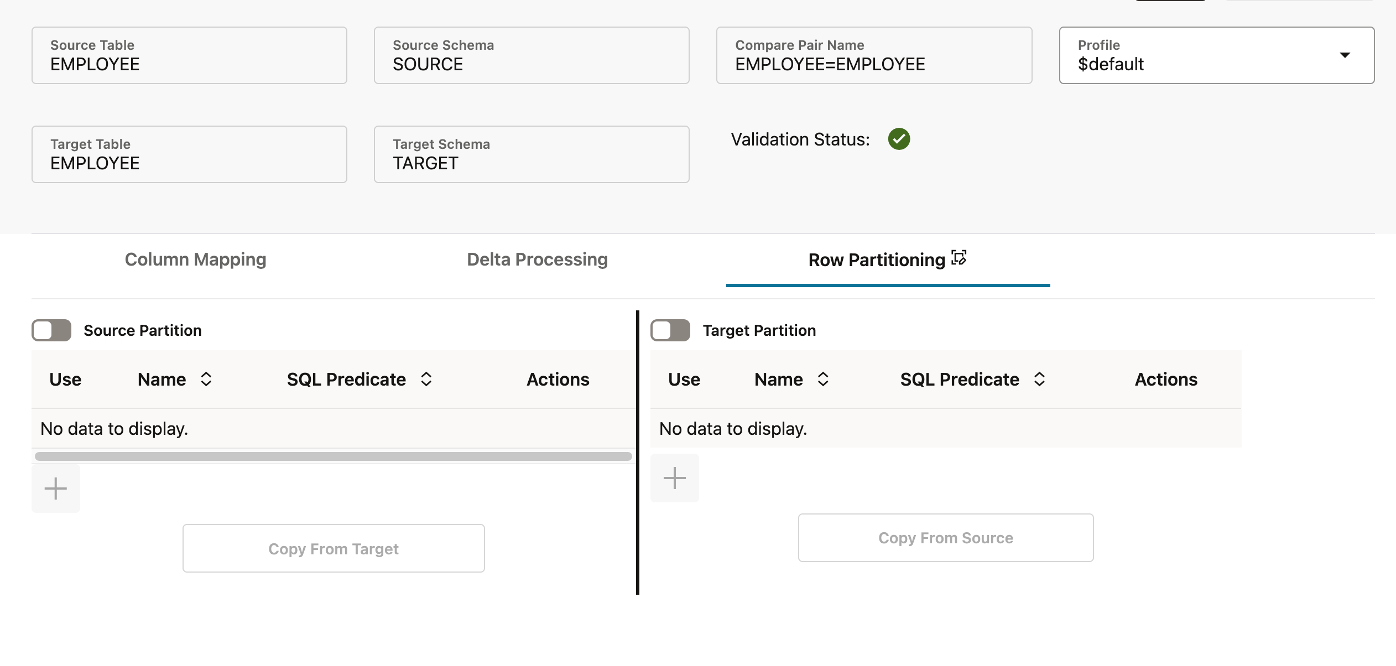Switch to the Column Mapping tab
This screenshot has height=666, width=1396.
[196, 260]
